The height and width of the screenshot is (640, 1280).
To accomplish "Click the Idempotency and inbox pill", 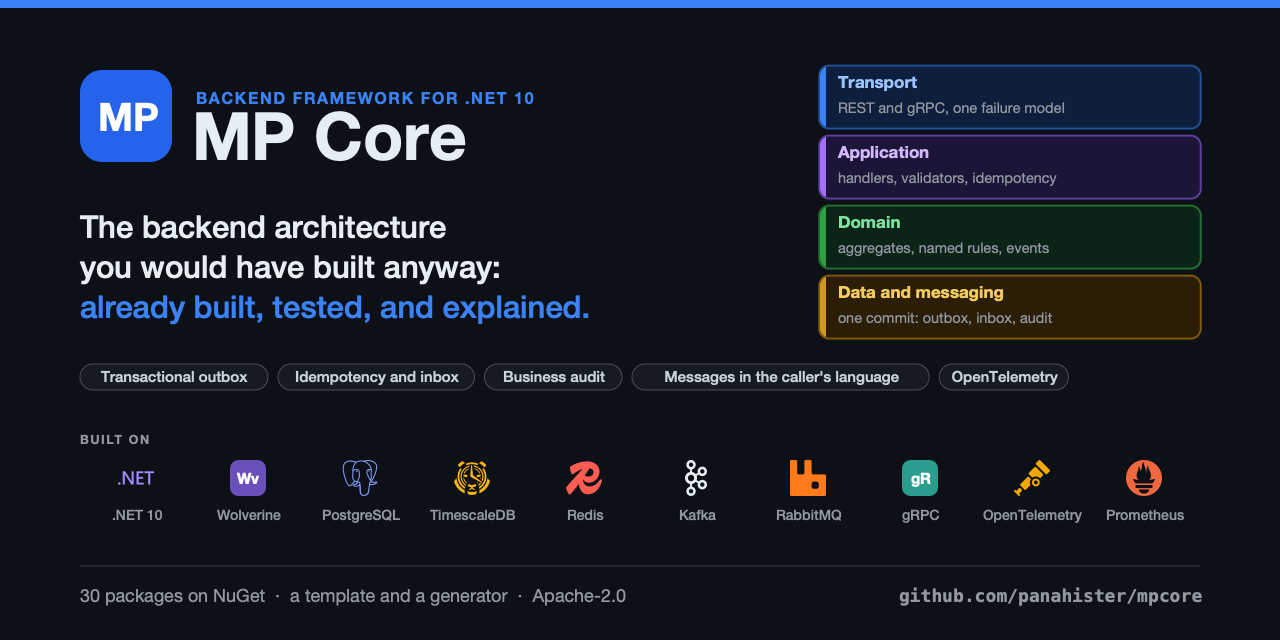I will 377,377.
